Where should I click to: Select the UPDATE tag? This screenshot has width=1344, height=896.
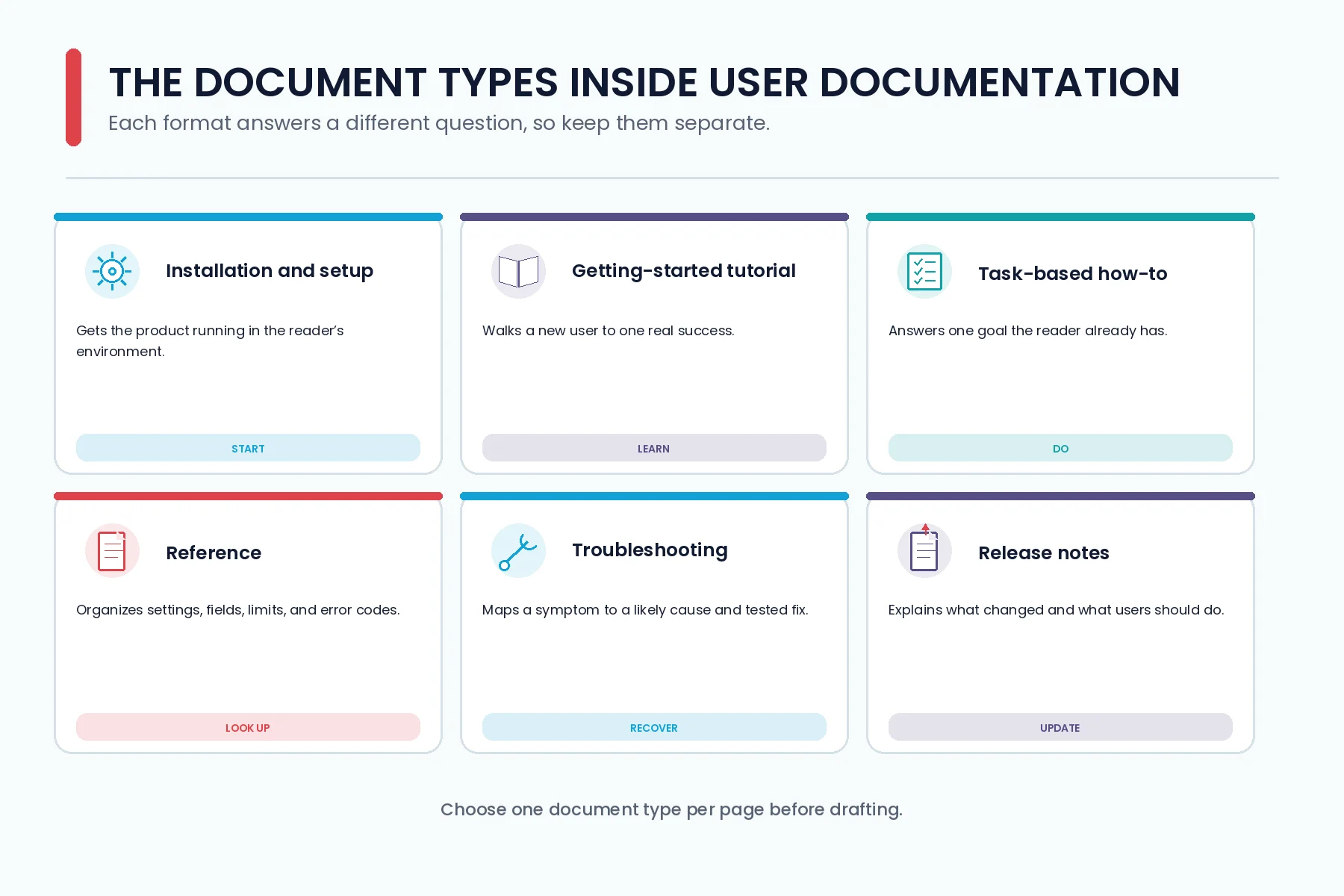pyautogui.click(x=1060, y=727)
